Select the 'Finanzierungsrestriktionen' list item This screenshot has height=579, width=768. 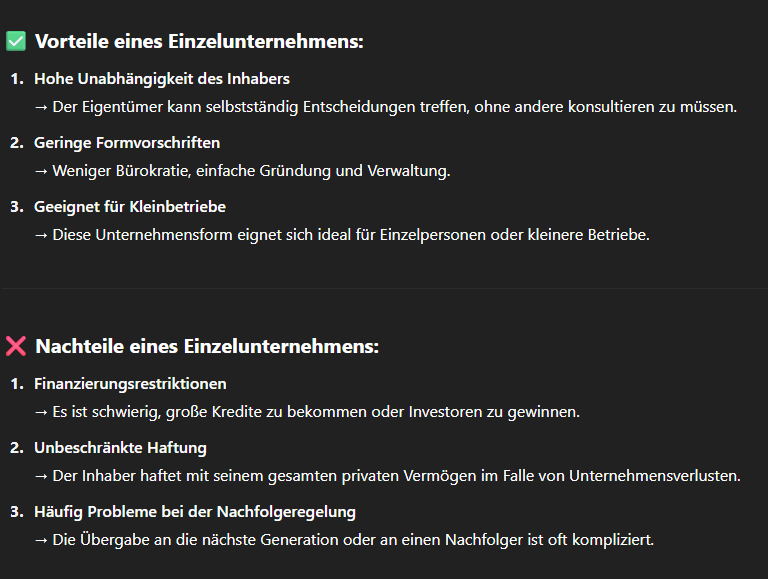[x=130, y=384]
